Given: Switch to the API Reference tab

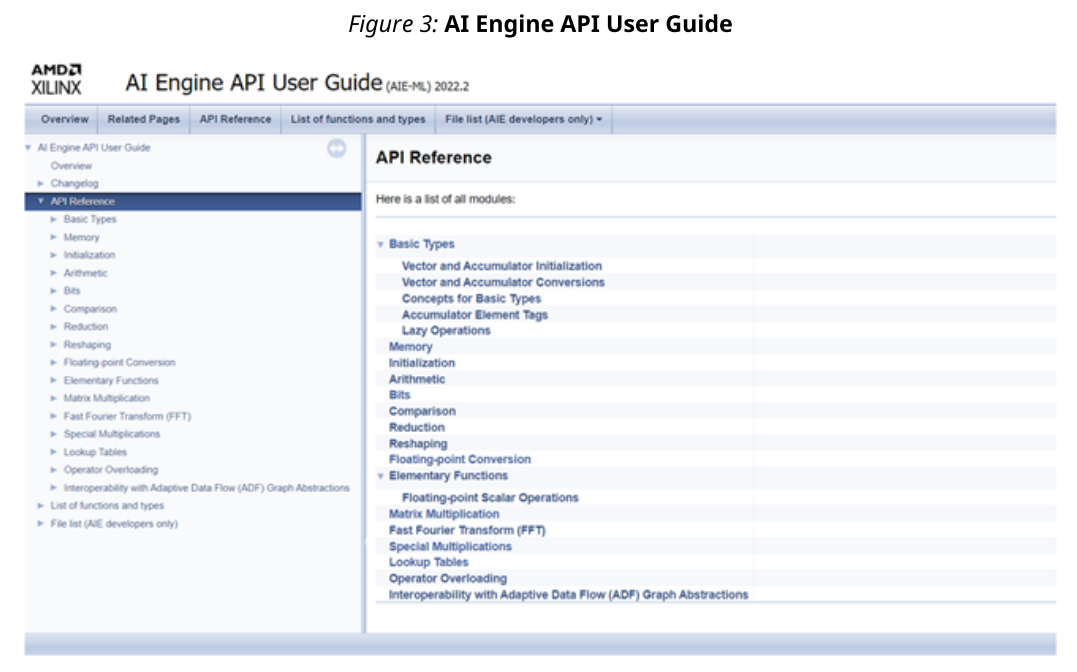Looking at the screenshot, I should [235, 119].
